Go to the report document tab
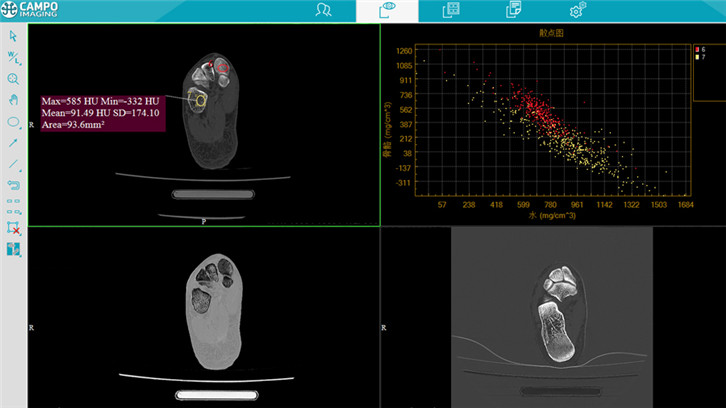726x408 pixels. point(514,10)
